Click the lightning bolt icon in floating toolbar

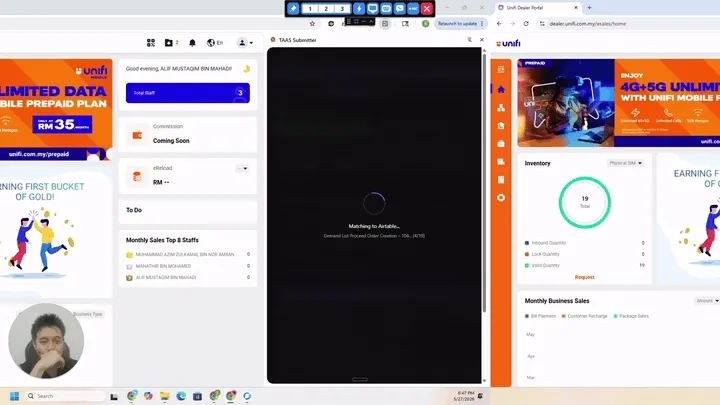pyautogui.click(x=359, y=8)
